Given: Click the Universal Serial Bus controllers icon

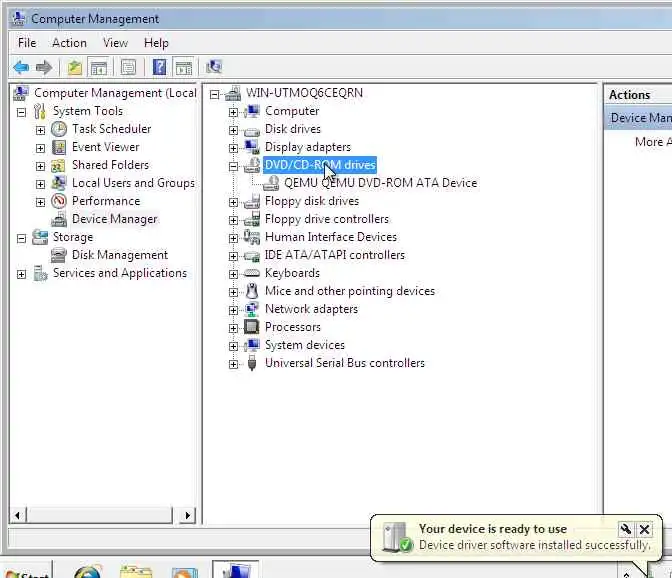Looking at the screenshot, I should coord(252,363).
